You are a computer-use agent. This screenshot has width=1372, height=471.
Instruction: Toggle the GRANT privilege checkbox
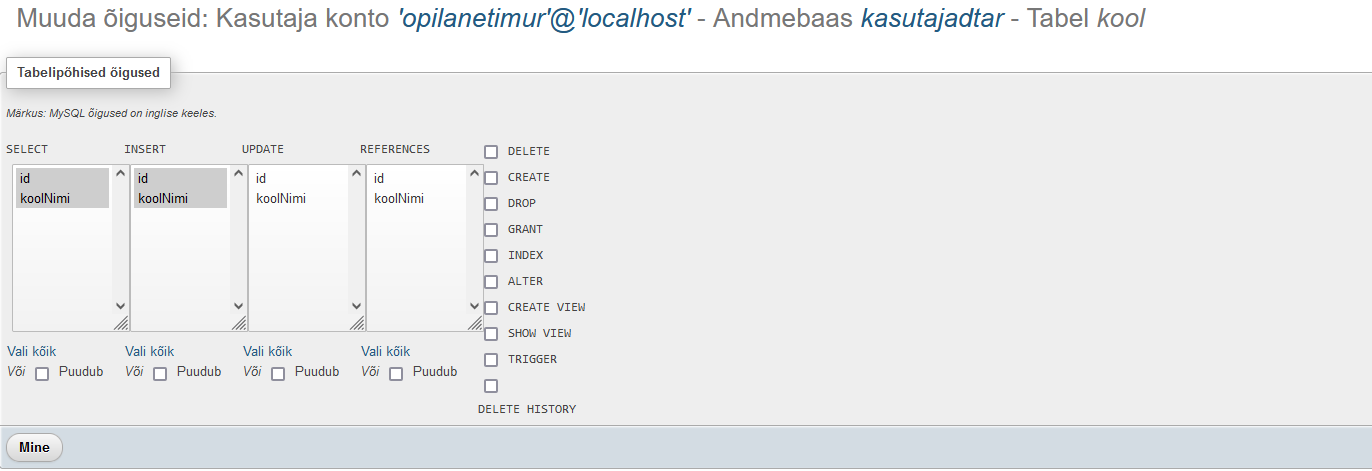491,230
